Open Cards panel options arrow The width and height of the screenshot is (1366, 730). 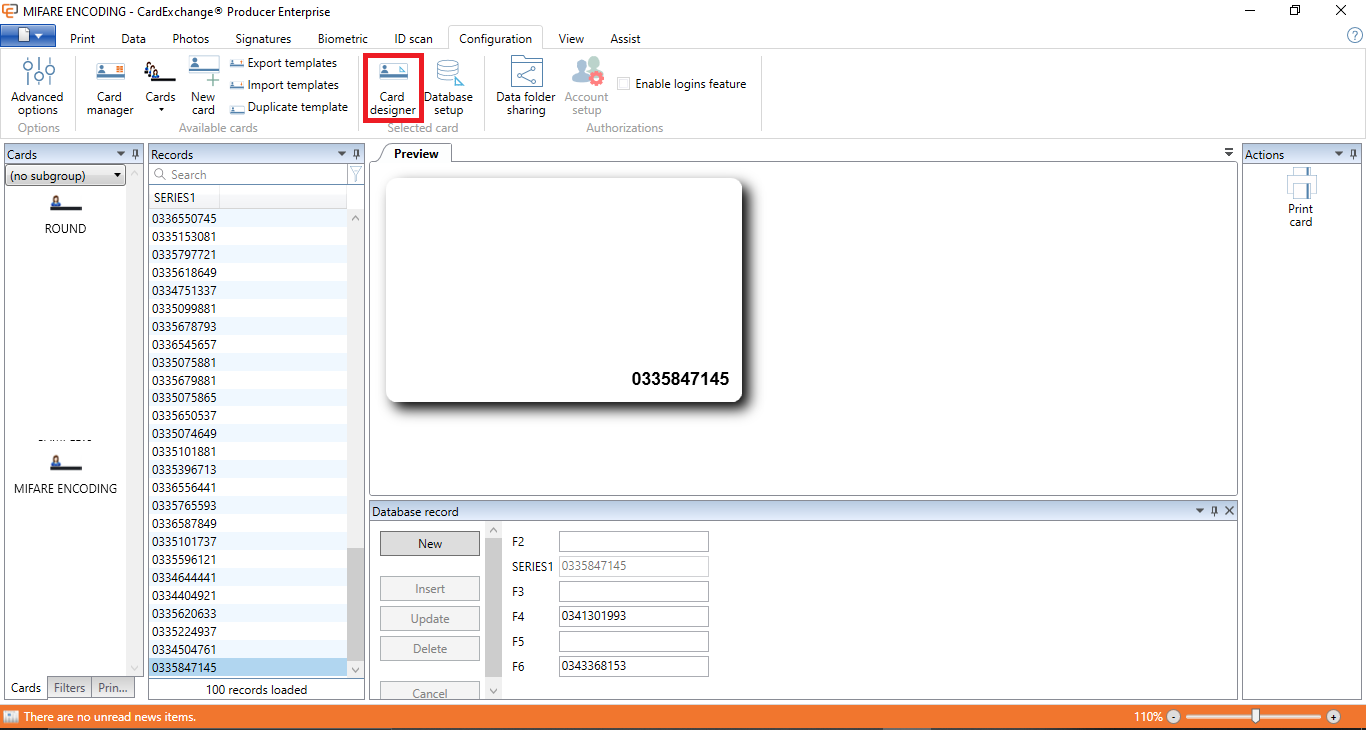(121, 154)
